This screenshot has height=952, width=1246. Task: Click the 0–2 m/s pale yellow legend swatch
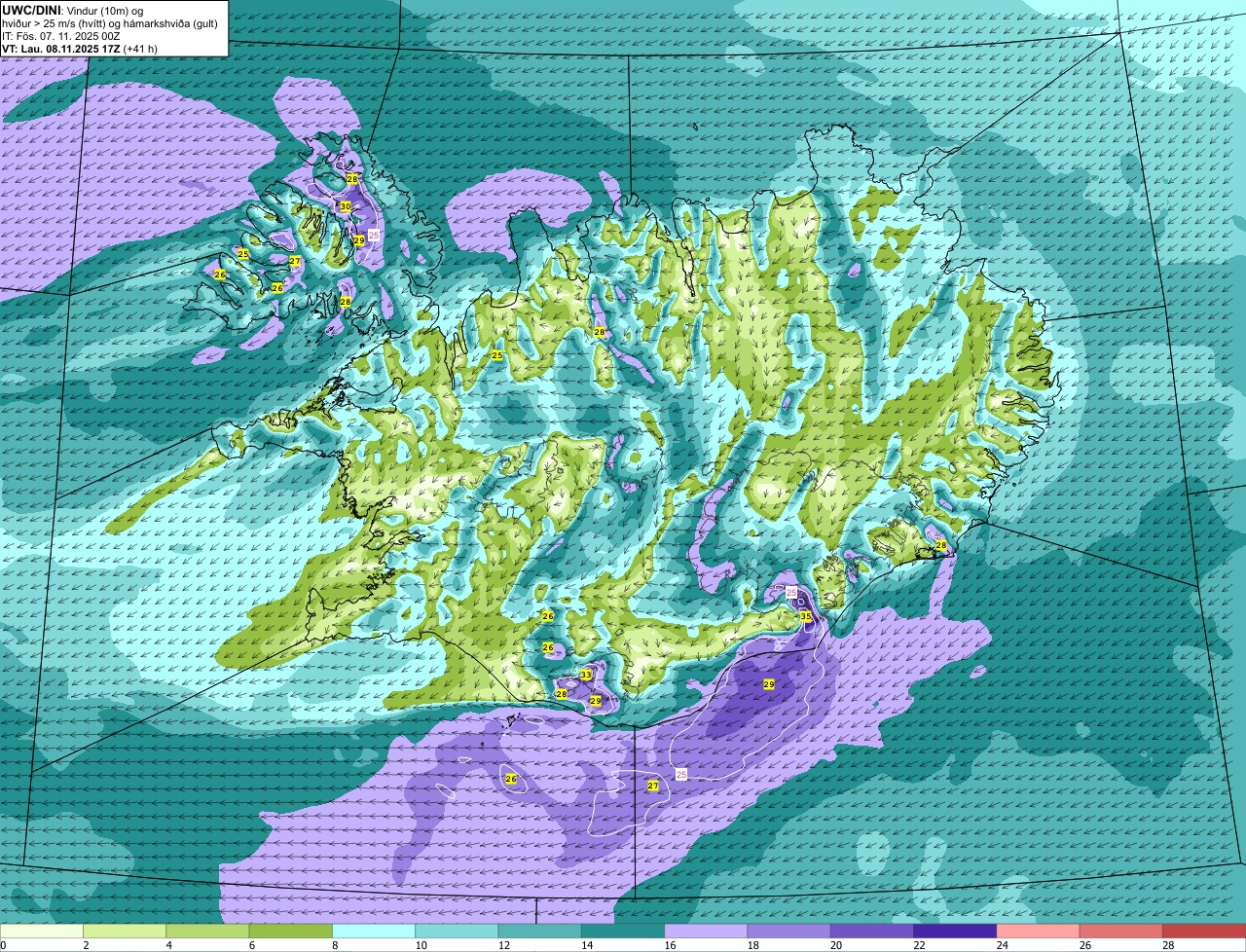(42, 932)
